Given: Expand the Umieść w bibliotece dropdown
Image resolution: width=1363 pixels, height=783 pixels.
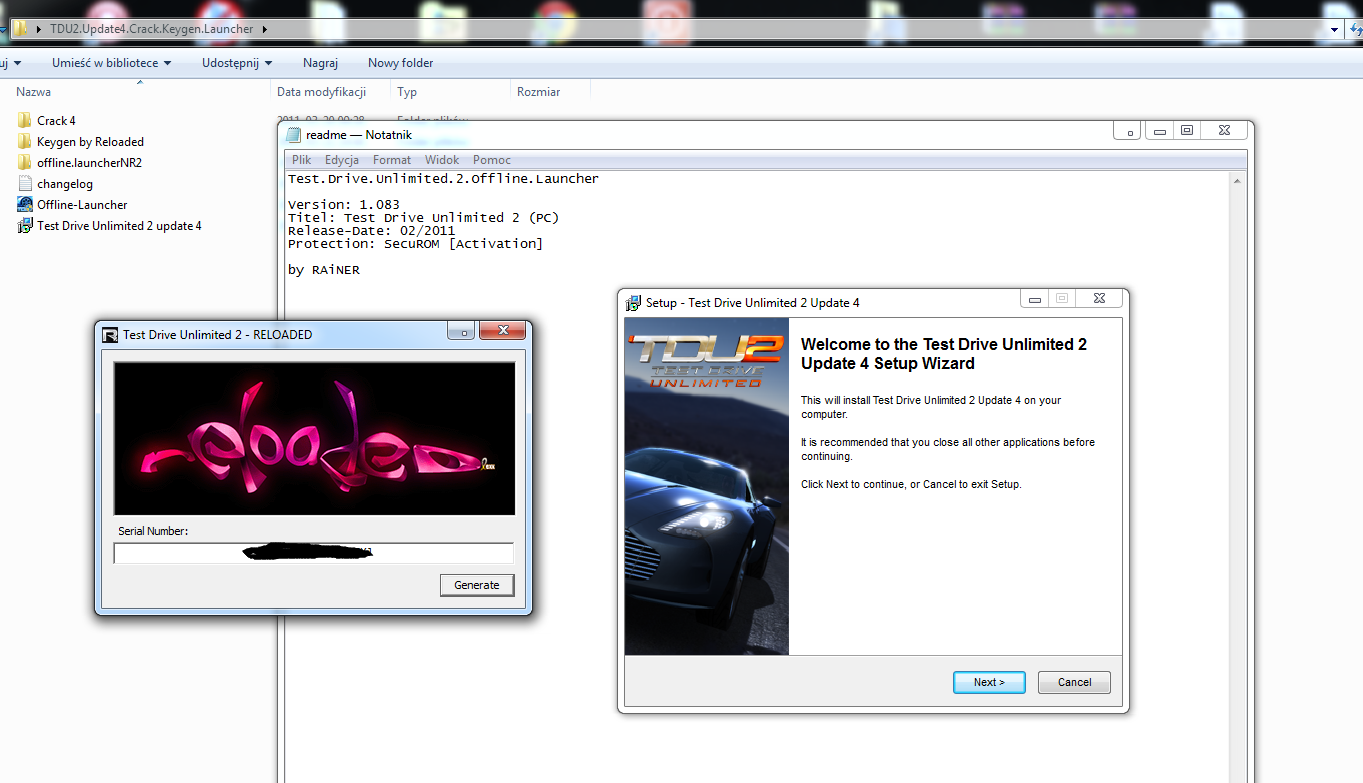Looking at the screenshot, I should pyautogui.click(x=111, y=62).
